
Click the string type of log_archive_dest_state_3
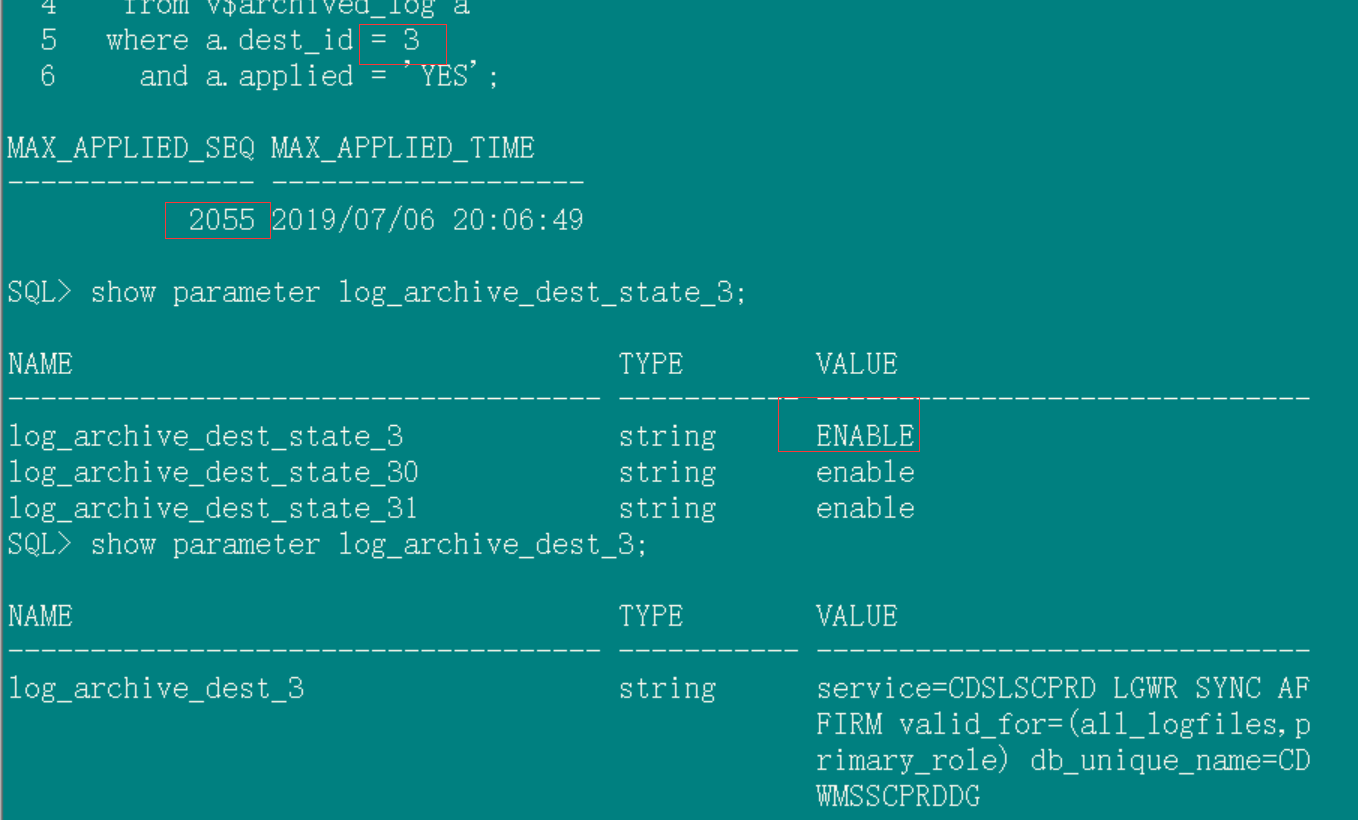(x=667, y=436)
